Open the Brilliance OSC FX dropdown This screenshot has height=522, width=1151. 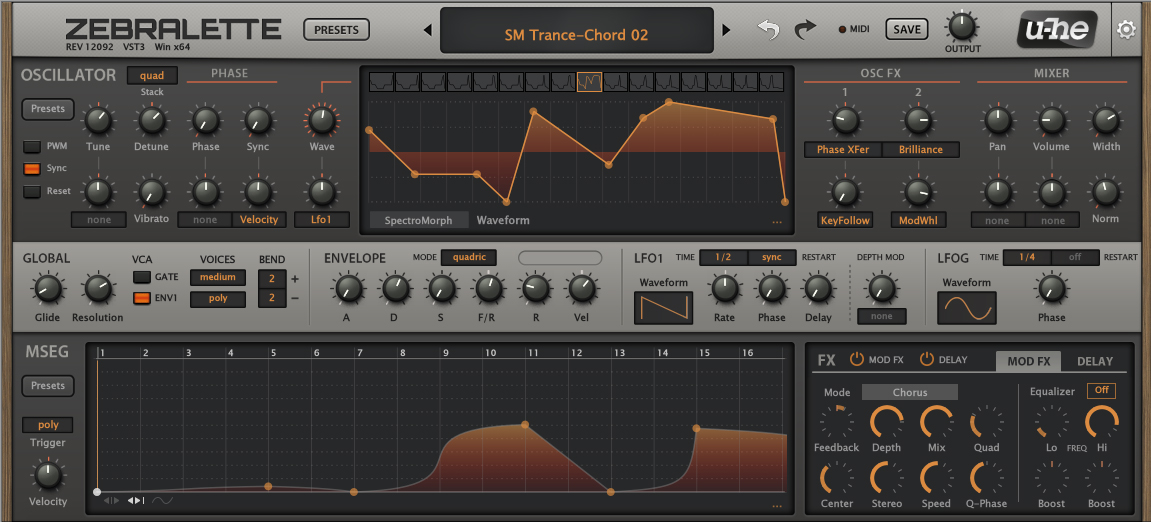[x=921, y=150]
